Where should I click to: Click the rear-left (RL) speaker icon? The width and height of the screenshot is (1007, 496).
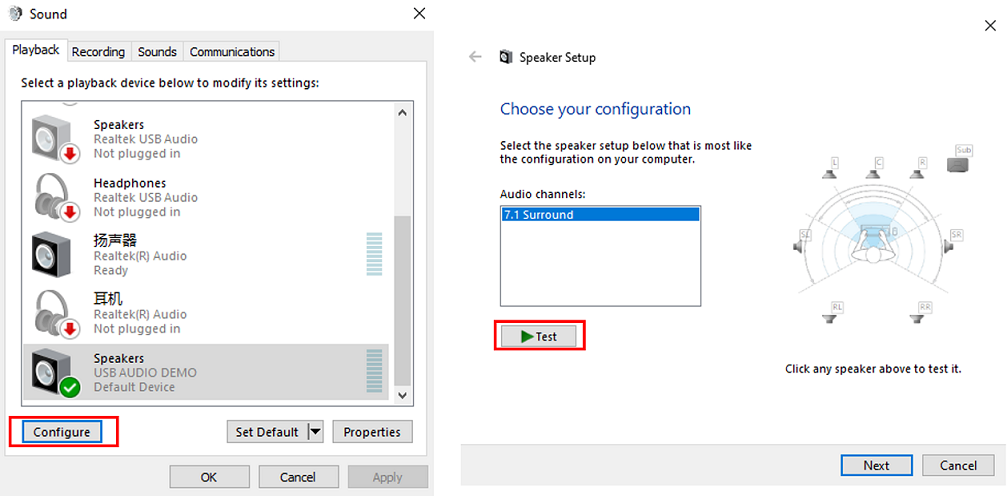pos(836,313)
